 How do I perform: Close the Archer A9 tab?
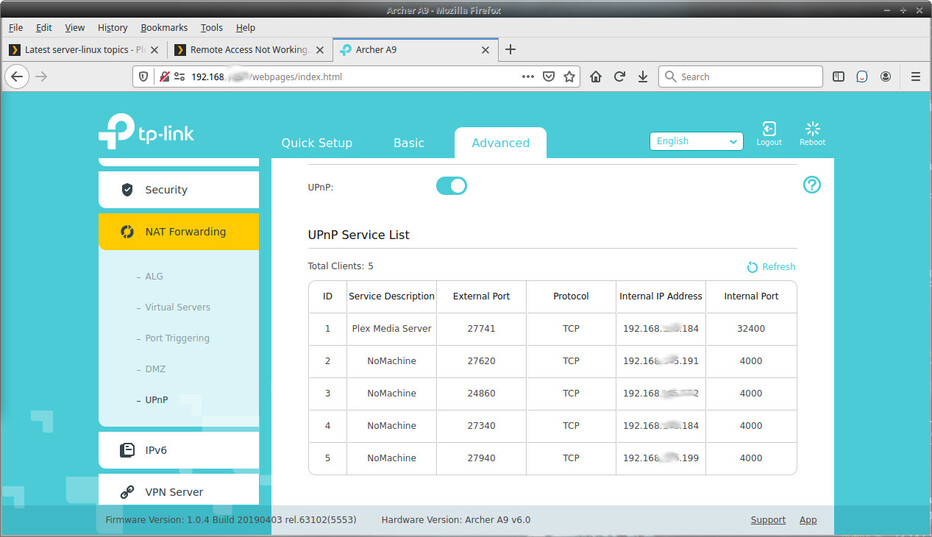[485, 50]
